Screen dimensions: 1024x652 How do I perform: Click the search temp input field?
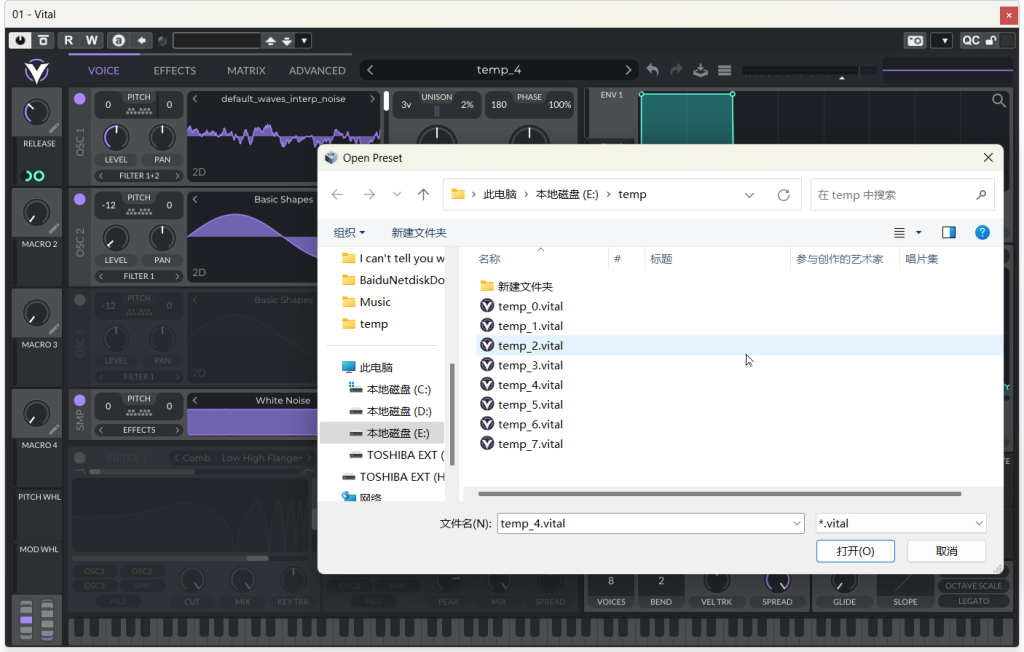tap(902, 195)
